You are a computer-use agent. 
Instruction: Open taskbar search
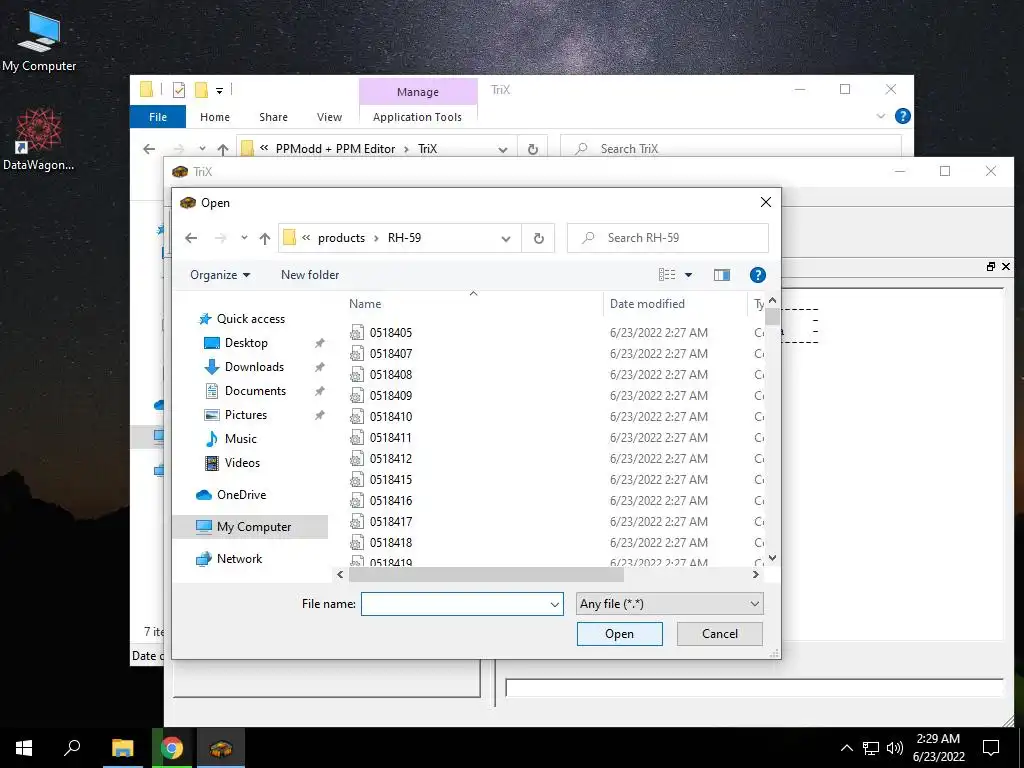(x=72, y=748)
